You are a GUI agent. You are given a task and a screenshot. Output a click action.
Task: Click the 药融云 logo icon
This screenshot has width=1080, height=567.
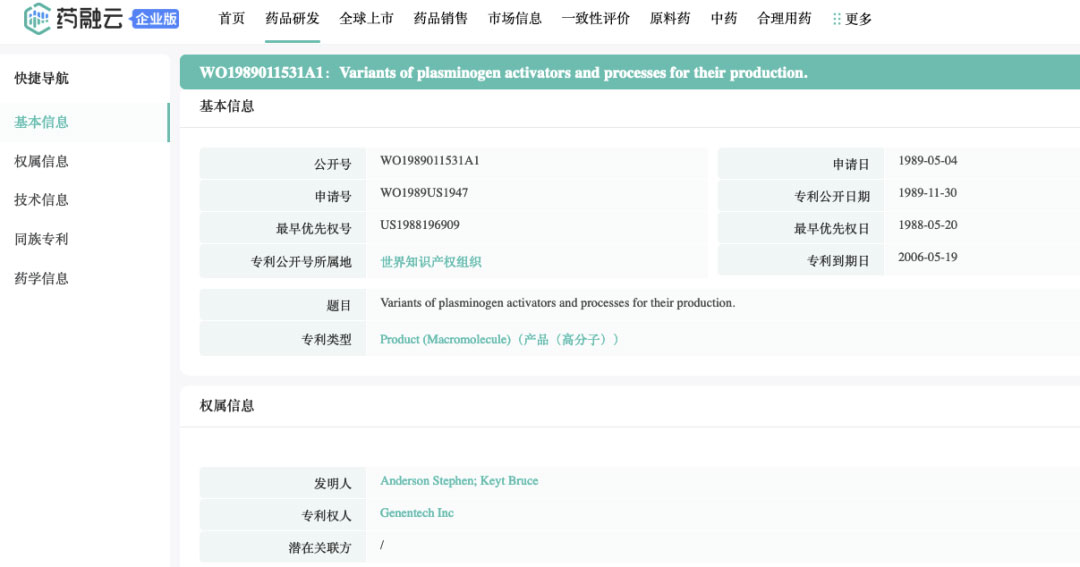point(38,18)
